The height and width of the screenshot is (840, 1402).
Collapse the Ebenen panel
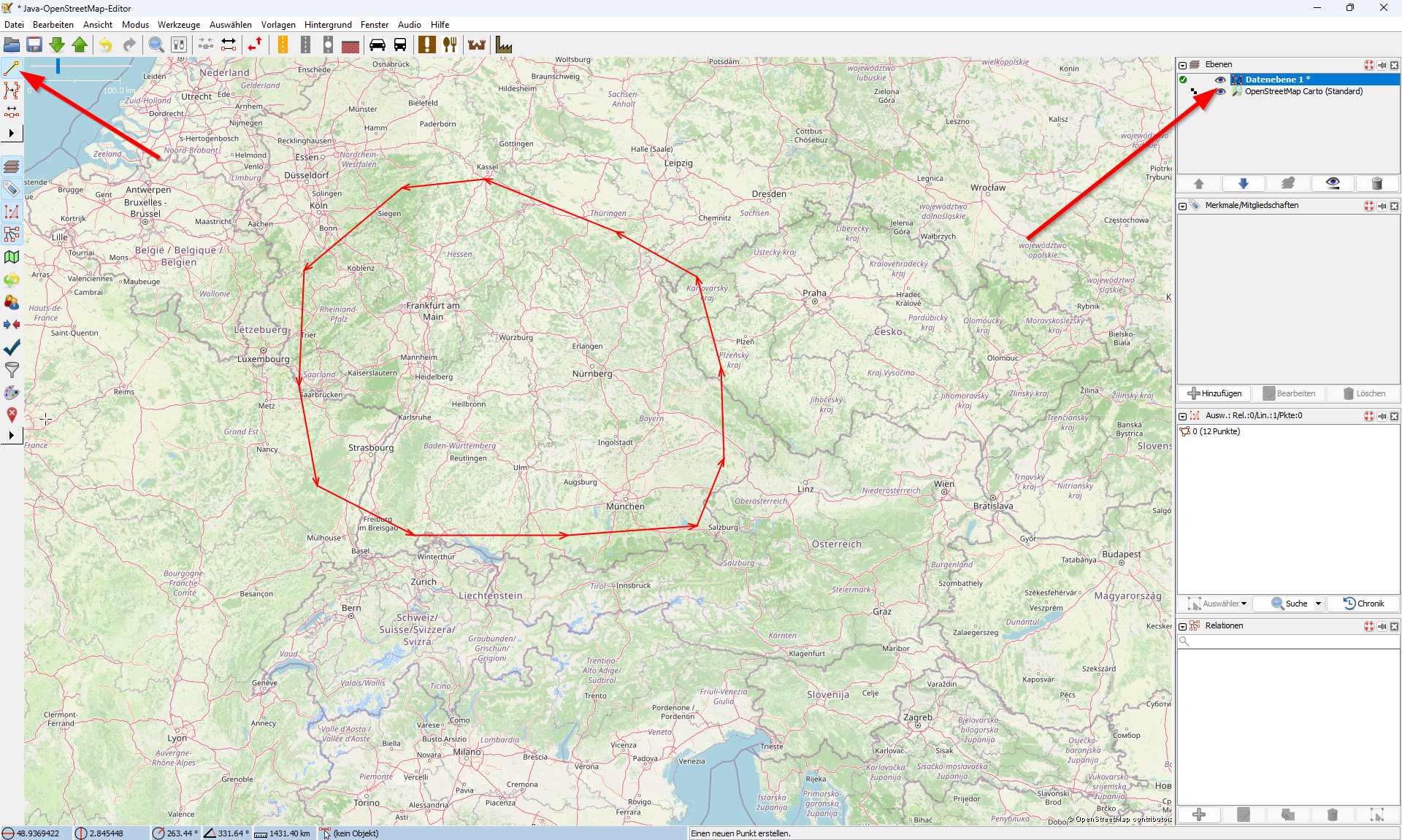point(1183,65)
